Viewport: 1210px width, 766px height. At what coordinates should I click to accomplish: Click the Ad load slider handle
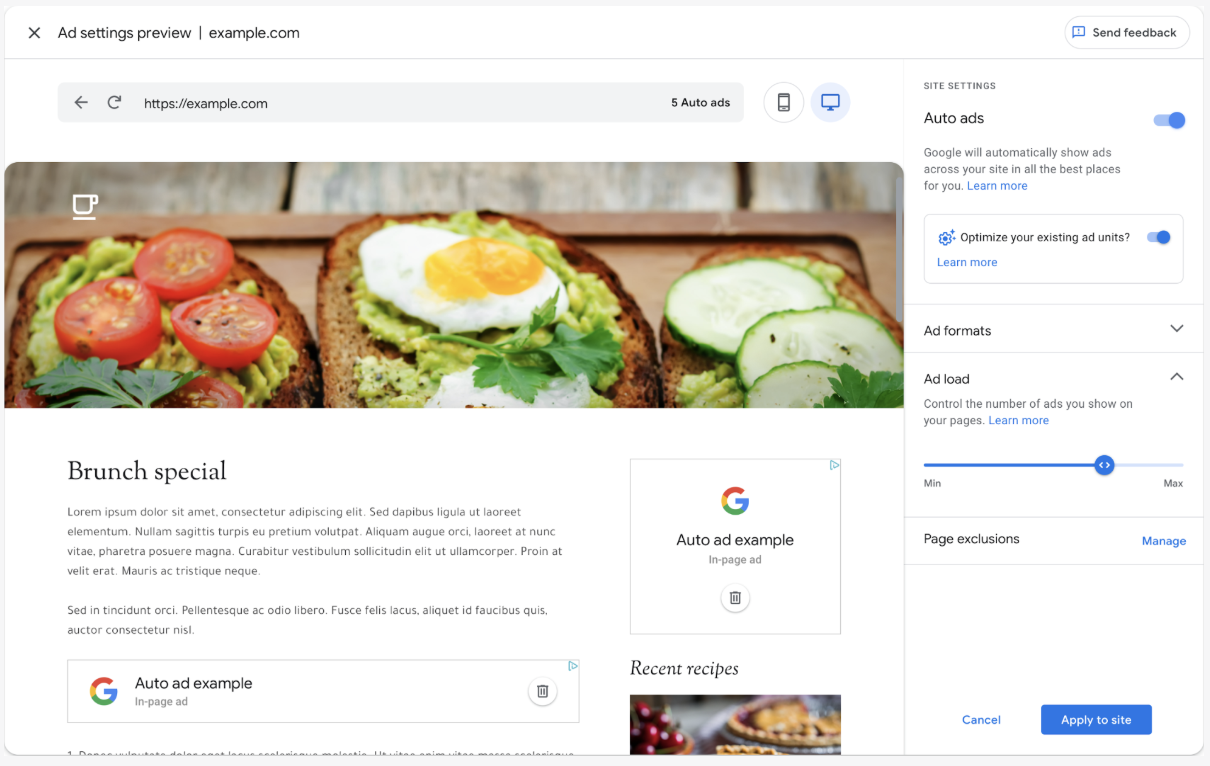(x=1104, y=465)
